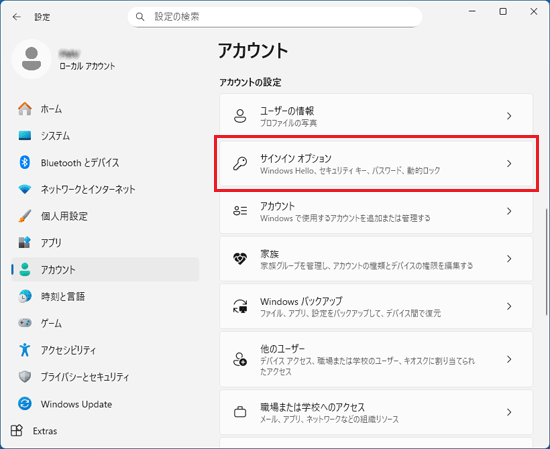Maximize the settings window
Screen dimensions: 550x449
click(503, 12)
